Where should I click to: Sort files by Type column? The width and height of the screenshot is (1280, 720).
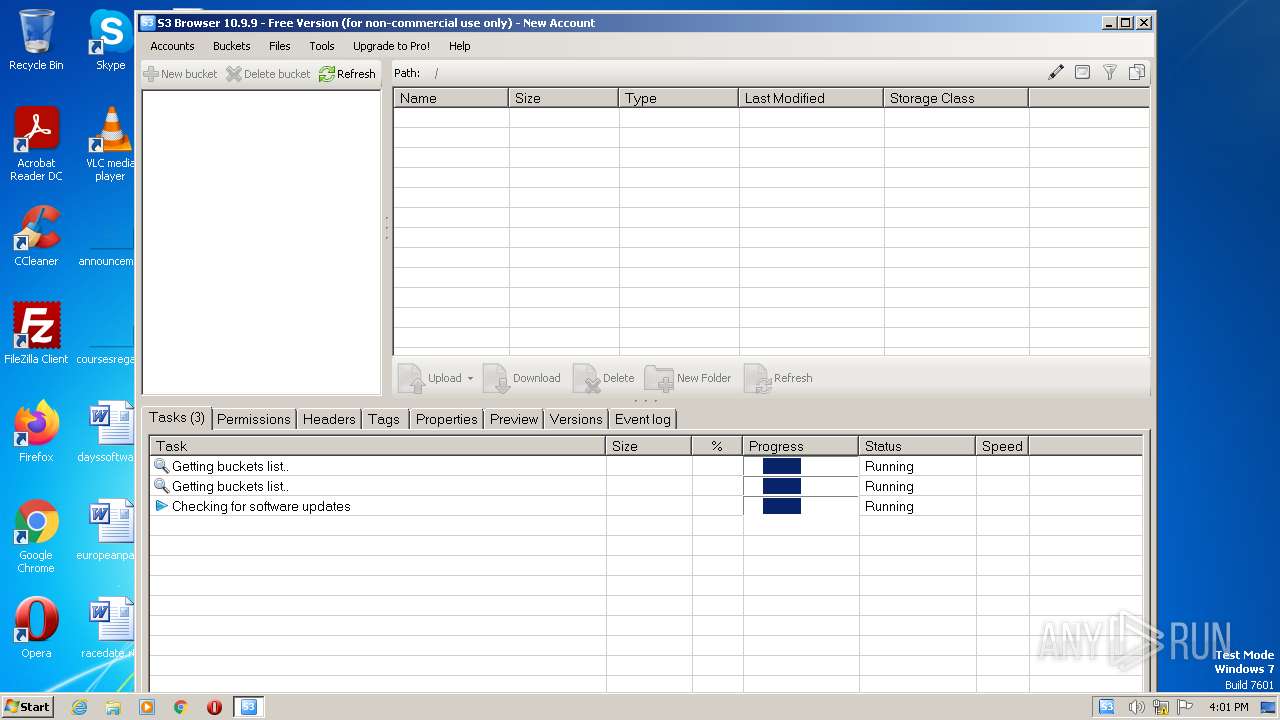(x=679, y=98)
